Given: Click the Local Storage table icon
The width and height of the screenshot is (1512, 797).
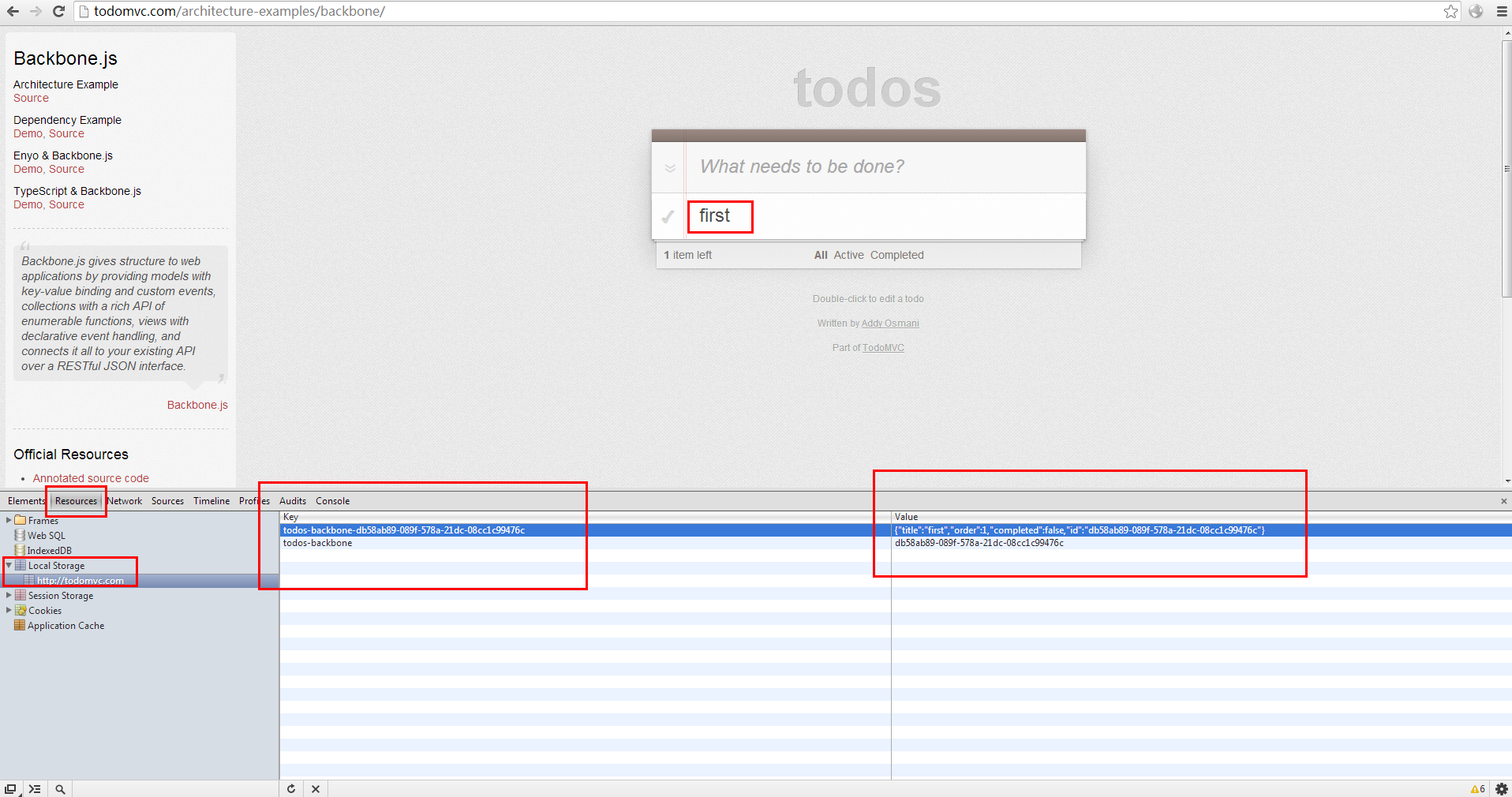Looking at the screenshot, I should click(x=21, y=565).
